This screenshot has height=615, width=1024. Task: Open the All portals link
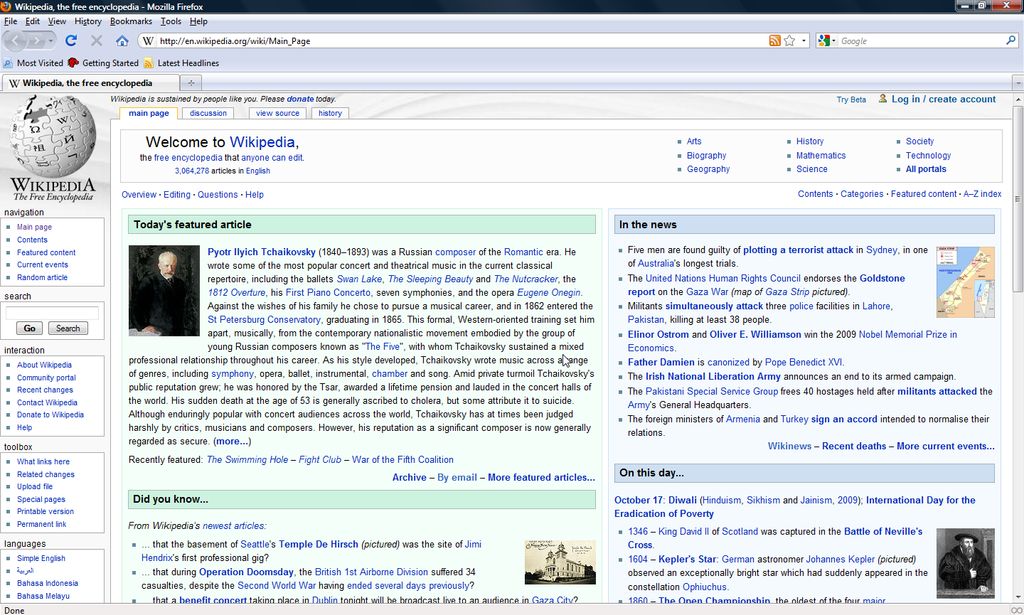coord(925,169)
